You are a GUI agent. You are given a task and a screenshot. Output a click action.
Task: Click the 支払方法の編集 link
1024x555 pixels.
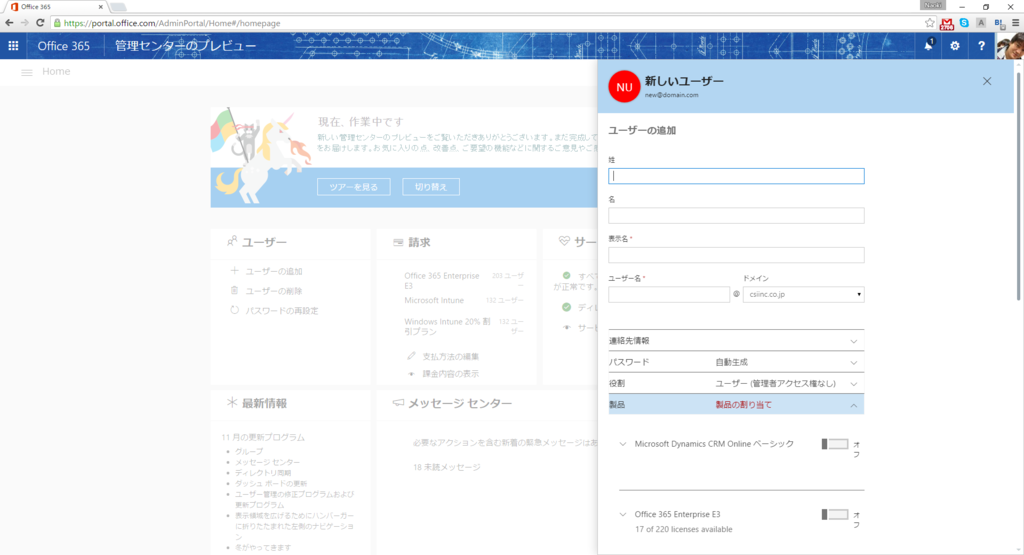pos(451,357)
